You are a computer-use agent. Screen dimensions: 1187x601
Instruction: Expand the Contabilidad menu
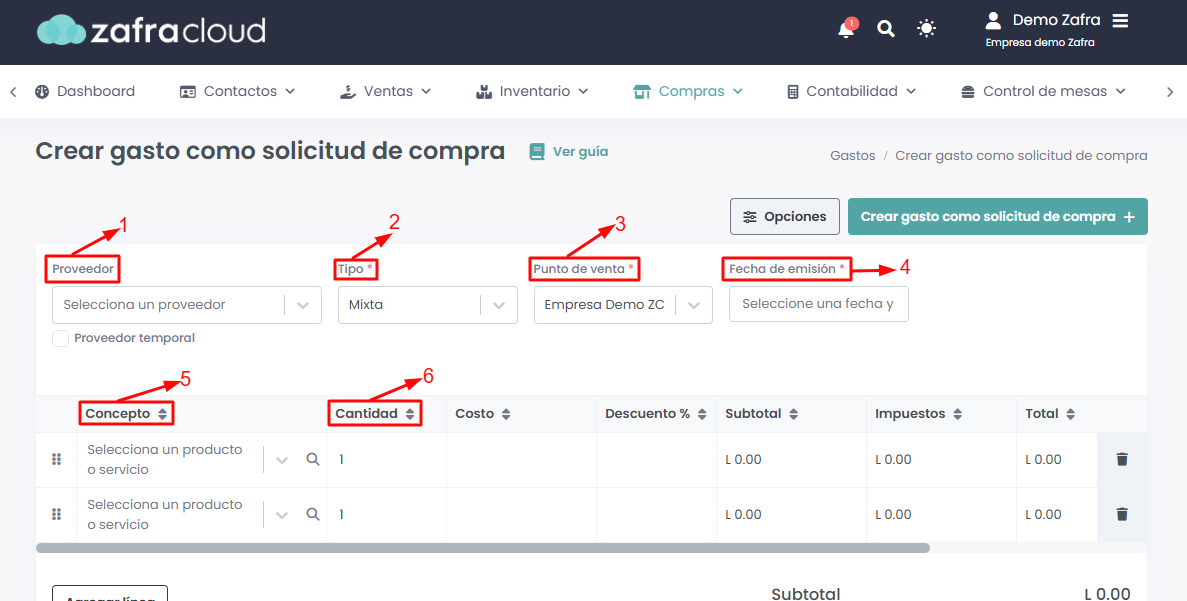tap(852, 92)
